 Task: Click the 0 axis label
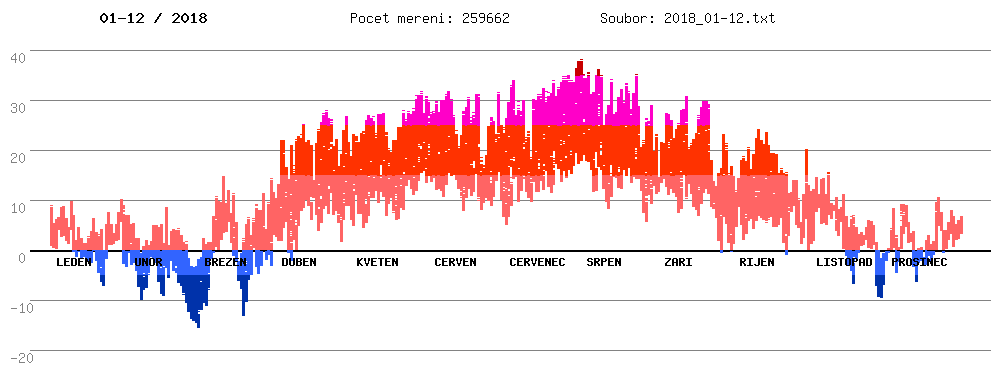(22, 258)
